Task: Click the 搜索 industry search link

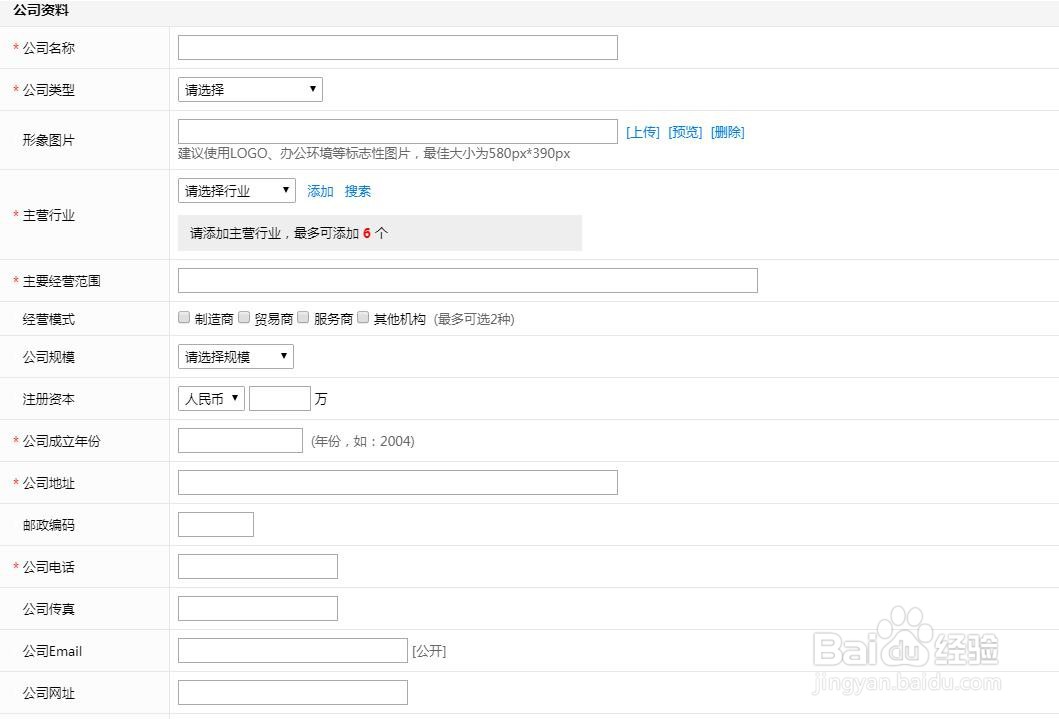Action: pyautogui.click(x=356, y=190)
